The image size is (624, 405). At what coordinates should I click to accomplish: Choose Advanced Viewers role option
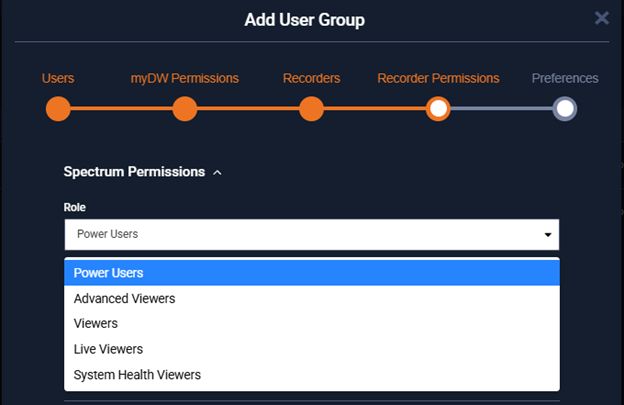click(124, 298)
